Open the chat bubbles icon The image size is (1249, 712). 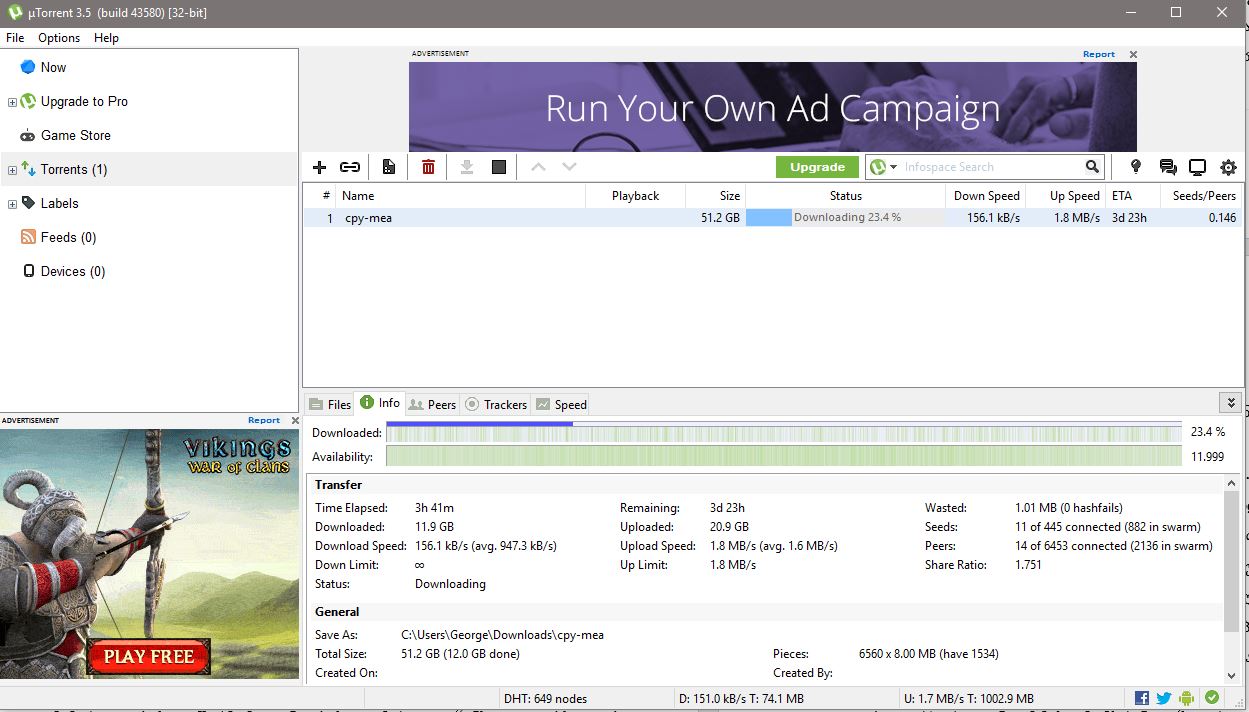coord(1167,167)
